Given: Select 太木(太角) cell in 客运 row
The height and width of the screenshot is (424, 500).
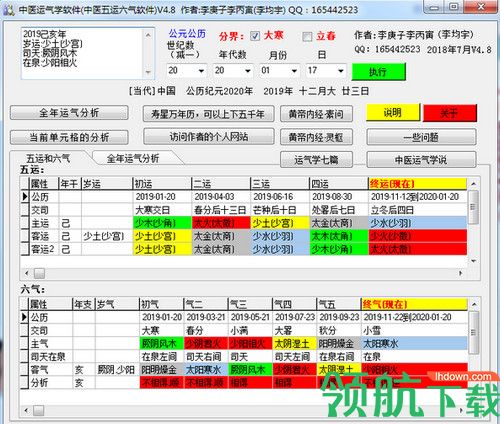Looking at the screenshot, I should point(339,236).
